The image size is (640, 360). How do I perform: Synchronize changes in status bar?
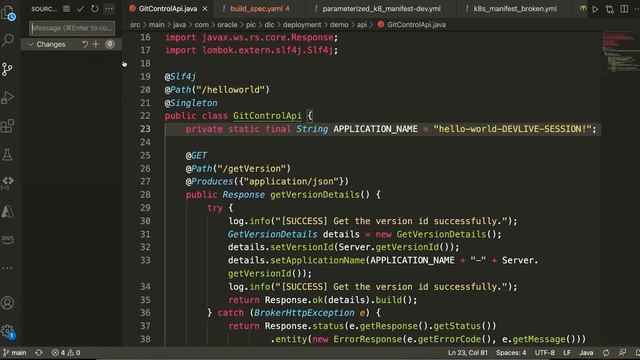coord(39,353)
